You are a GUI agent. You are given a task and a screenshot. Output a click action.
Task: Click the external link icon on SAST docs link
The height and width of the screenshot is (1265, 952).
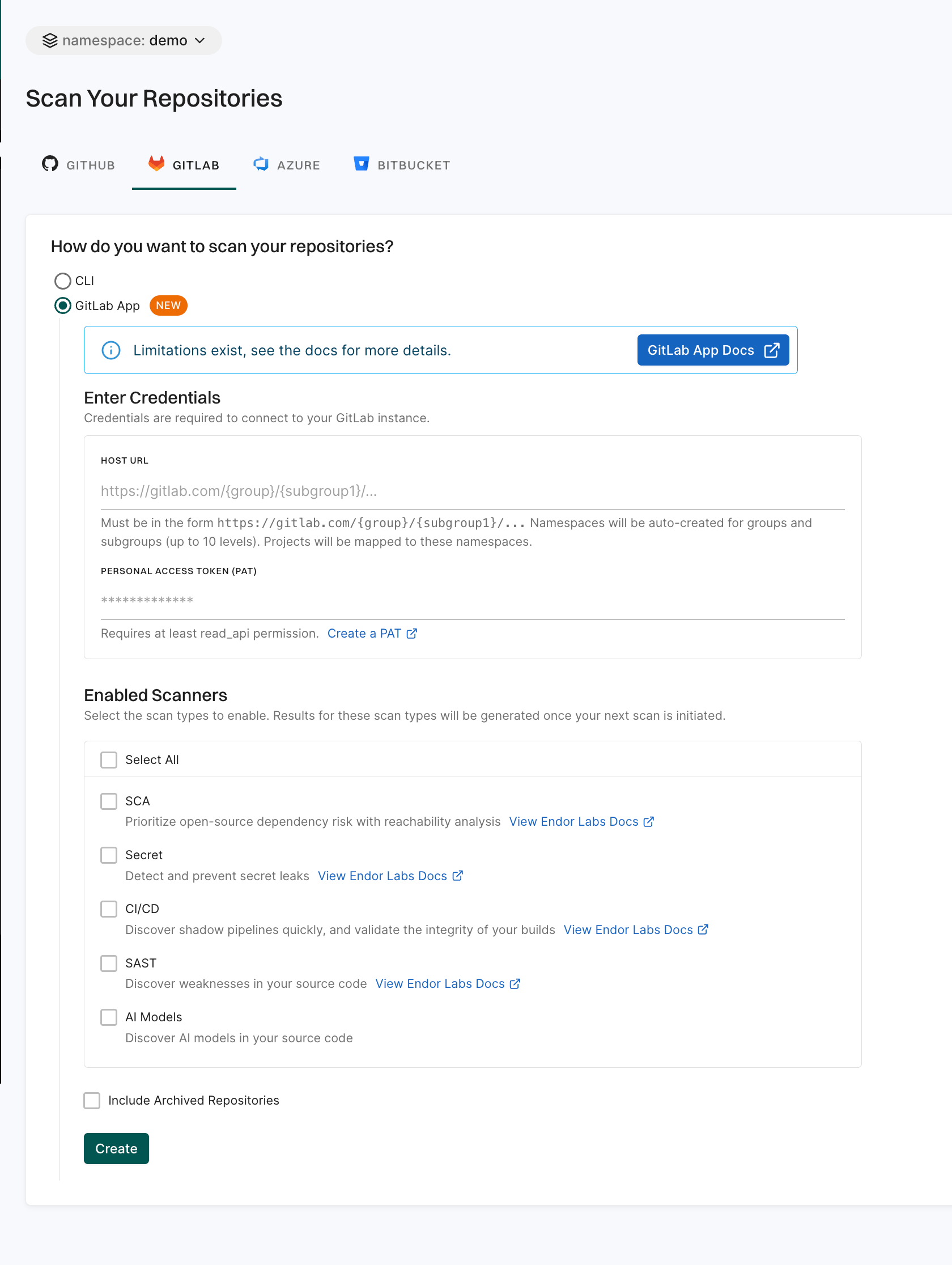(x=515, y=984)
